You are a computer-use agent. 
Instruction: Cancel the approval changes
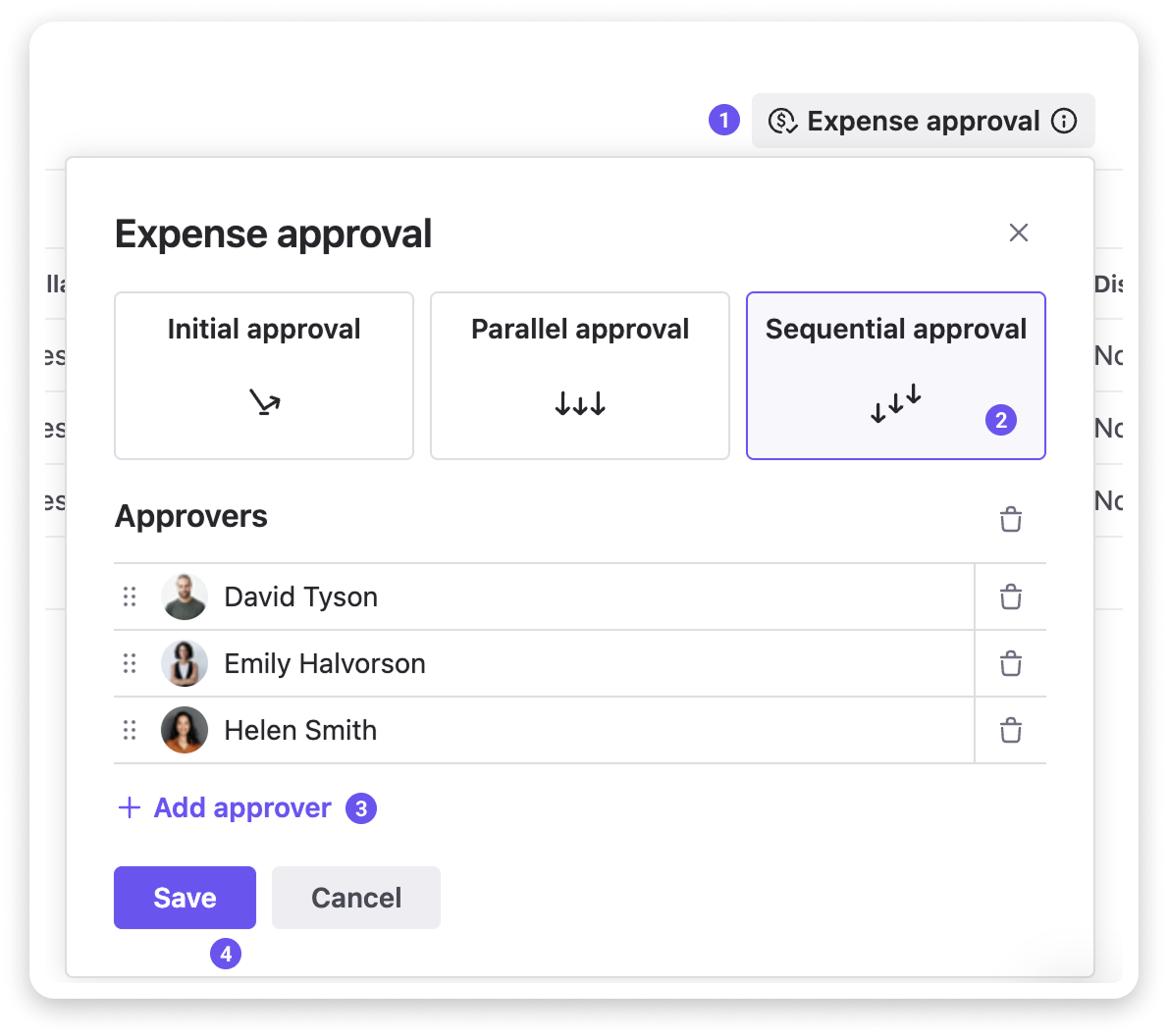pyautogui.click(x=355, y=897)
